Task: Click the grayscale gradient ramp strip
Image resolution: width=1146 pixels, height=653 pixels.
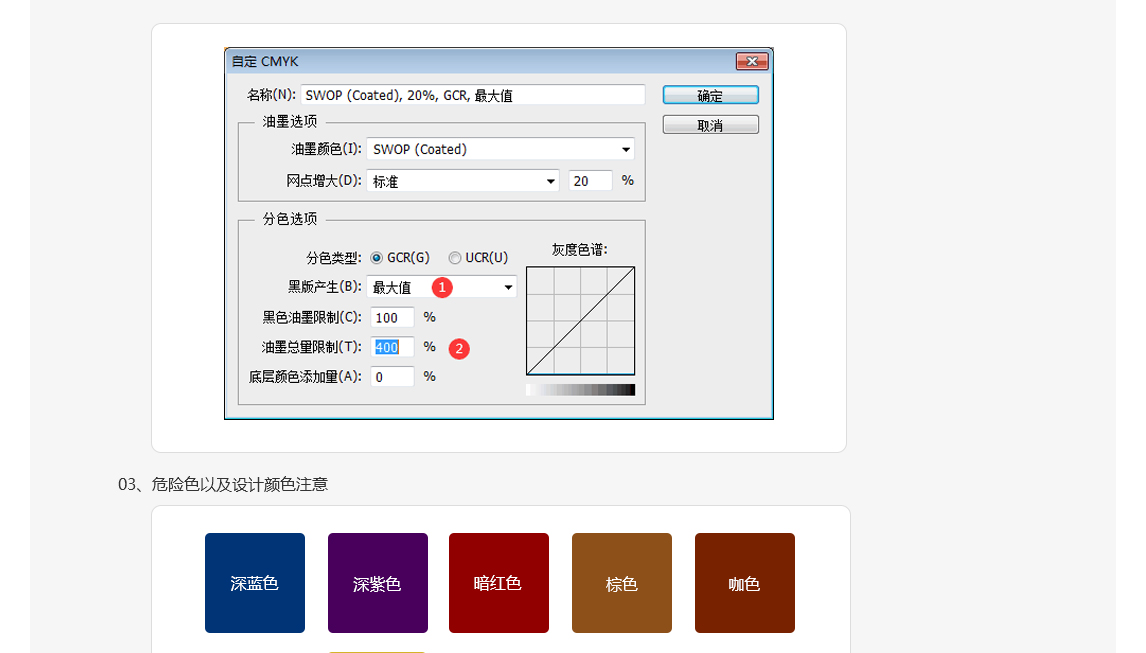Action: coord(580,389)
